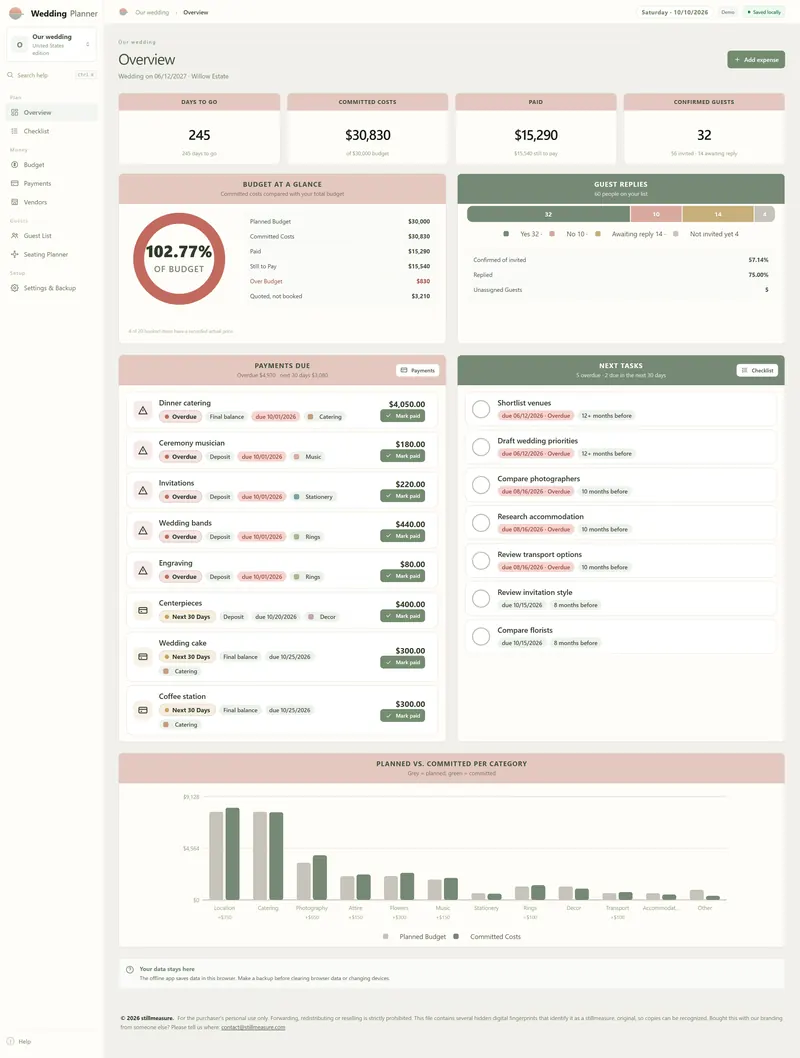Click the Overview grid icon in sidebar

15,113
